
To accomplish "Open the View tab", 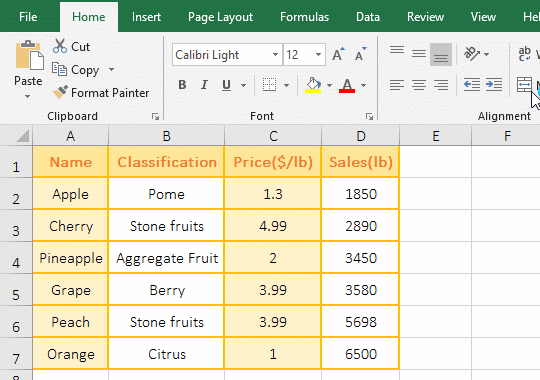I will (483, 17).
